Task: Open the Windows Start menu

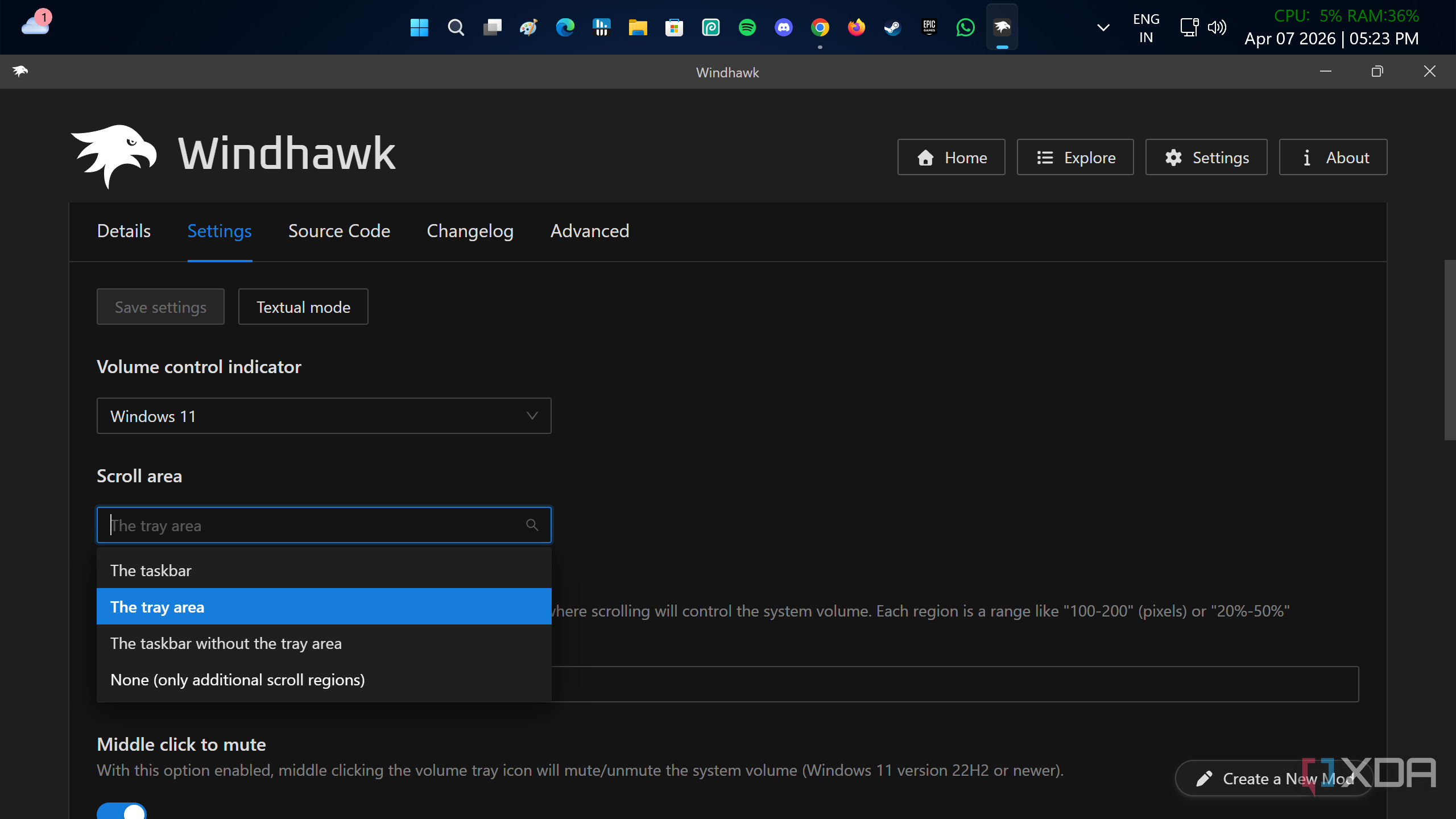Action: (x=419, y=27)
